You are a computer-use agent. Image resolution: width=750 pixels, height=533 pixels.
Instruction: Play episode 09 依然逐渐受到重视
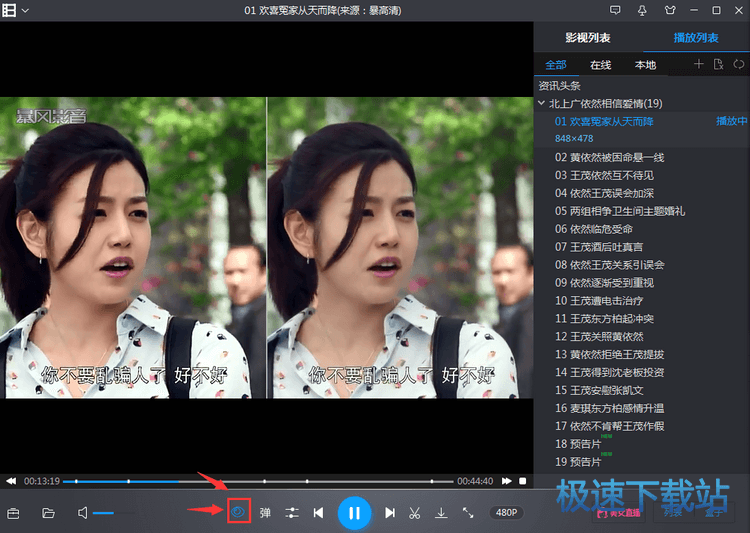coord(604,283)
